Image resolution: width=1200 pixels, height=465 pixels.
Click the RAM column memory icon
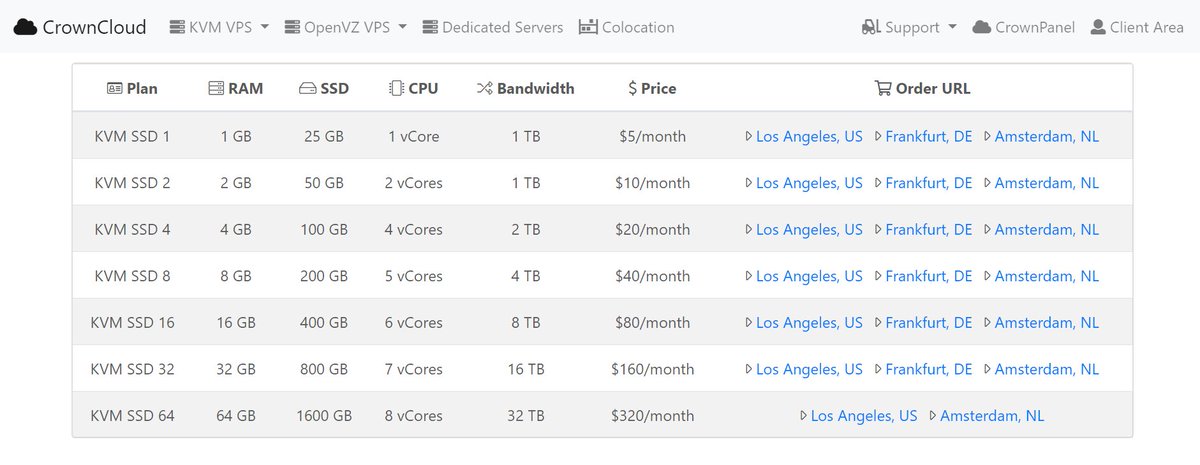pyautogui.click(x=216, y=88)
